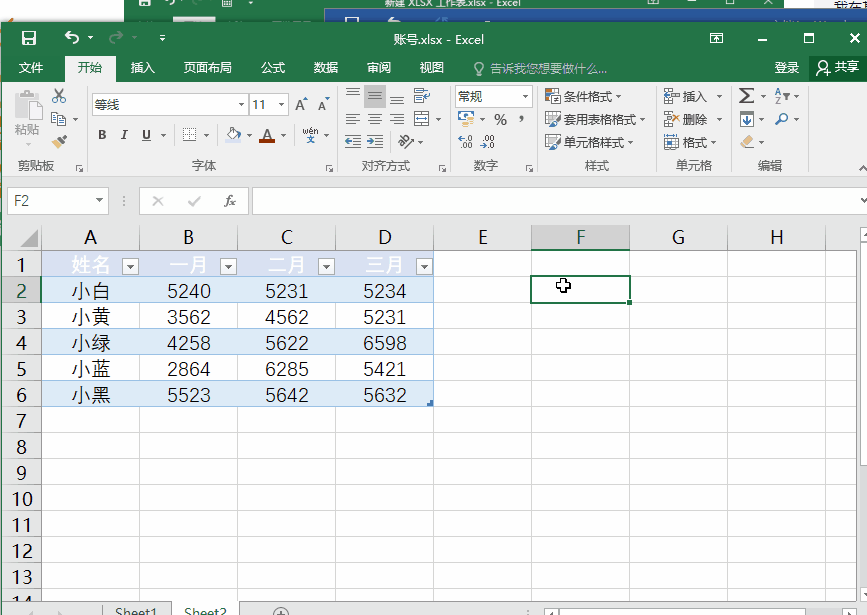Click the percent style icon
The image size is (867, 615).
click(x=500, y=119)
